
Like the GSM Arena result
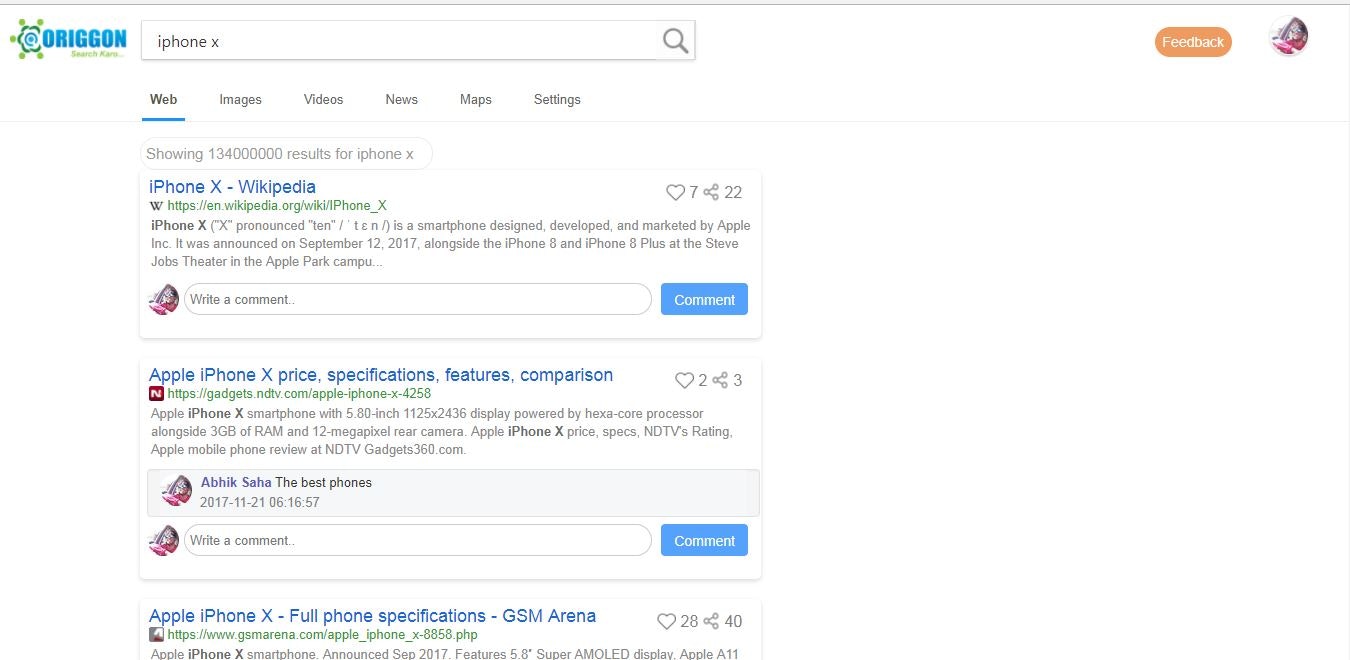point(666,621)
